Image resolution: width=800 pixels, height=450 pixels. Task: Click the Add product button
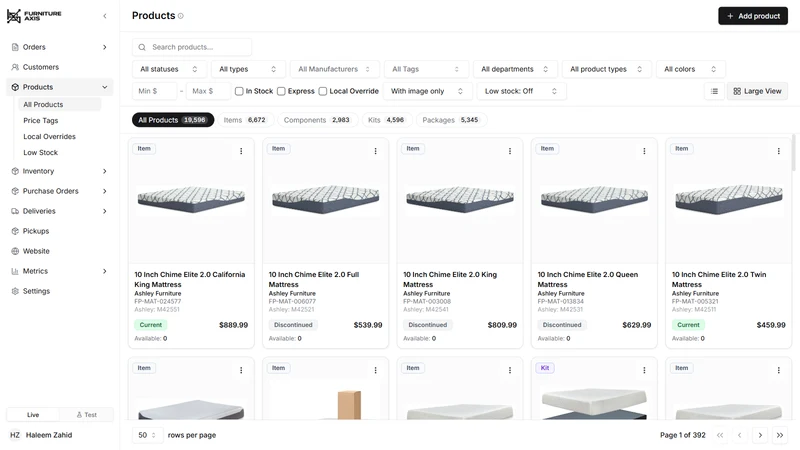pyautogui.click(x=753, y=16)
